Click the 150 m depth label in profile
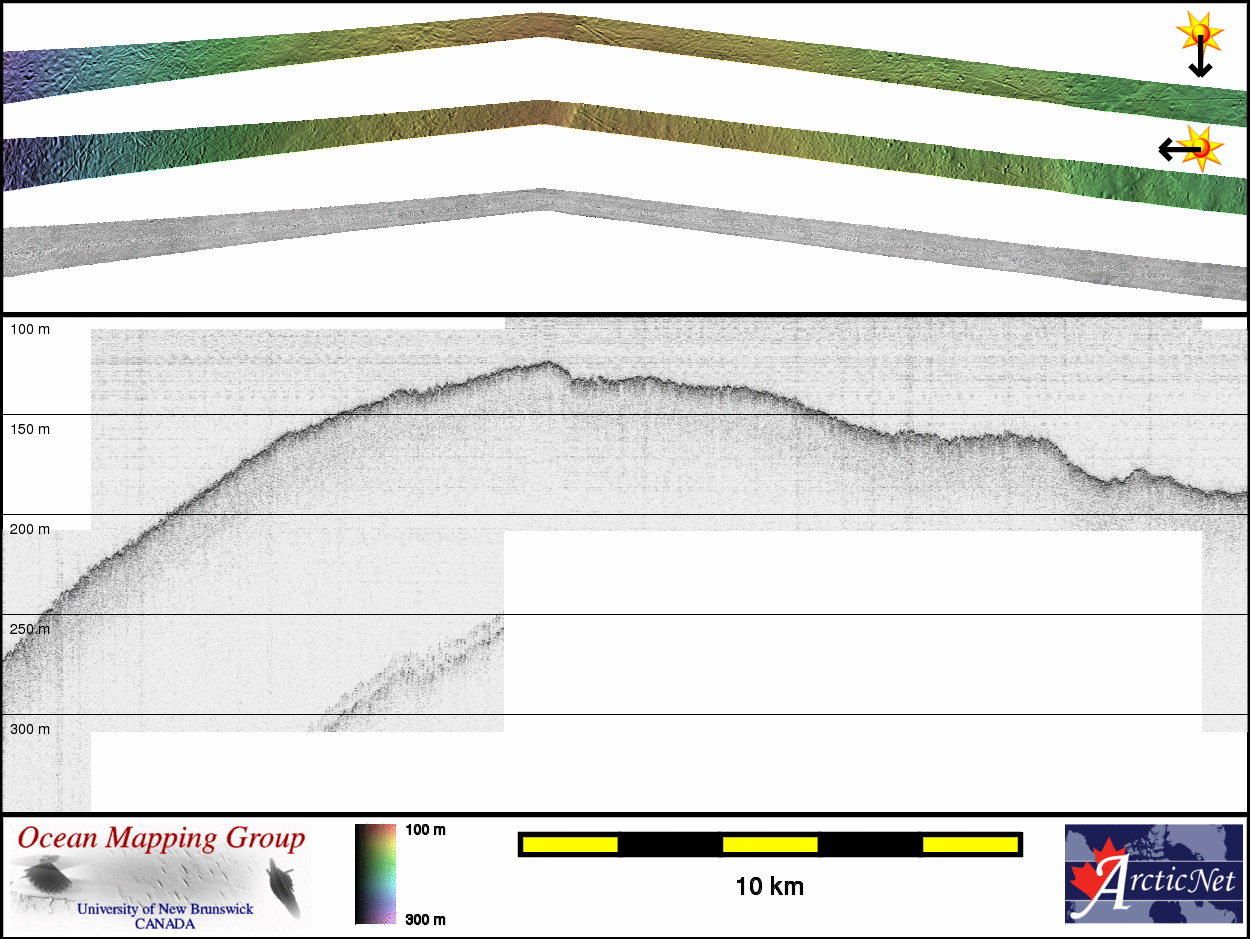1250x939 pixels. point(30,429)
